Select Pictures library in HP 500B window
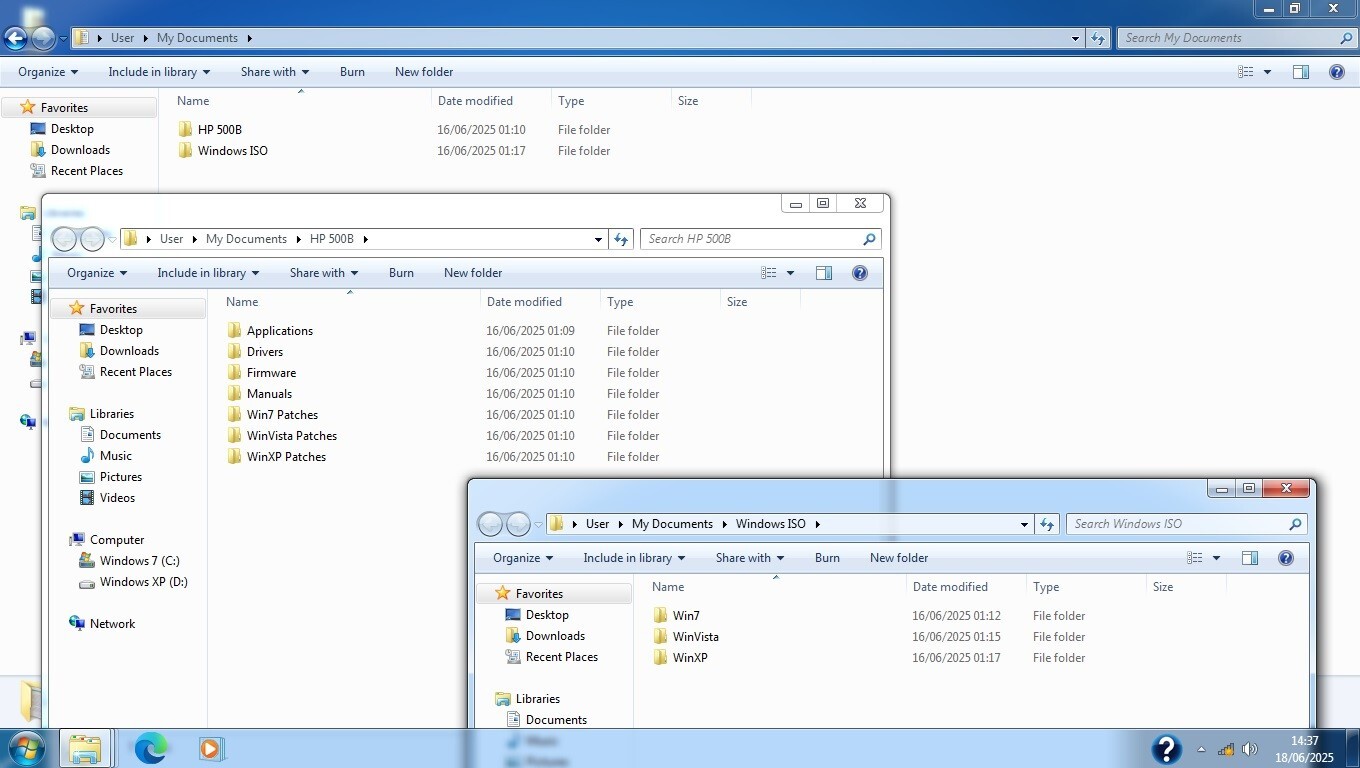Image resolution: width=1360 pixels, height=768 pixels. 111,477
